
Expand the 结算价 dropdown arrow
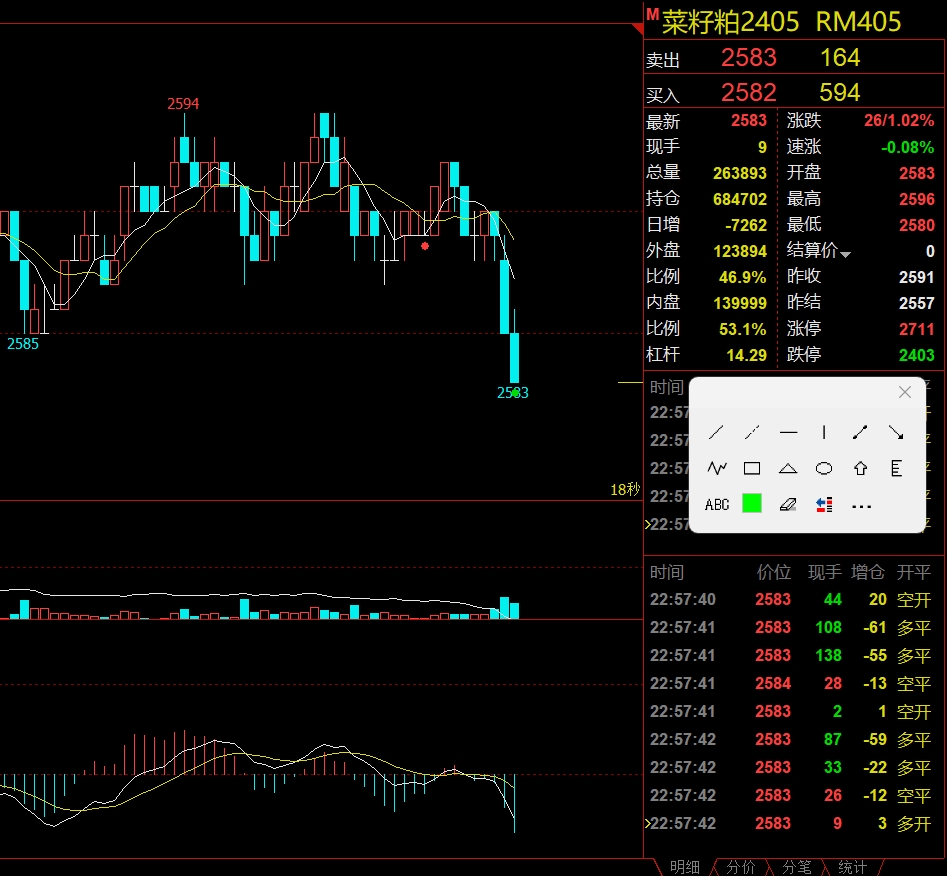[846, 254]
